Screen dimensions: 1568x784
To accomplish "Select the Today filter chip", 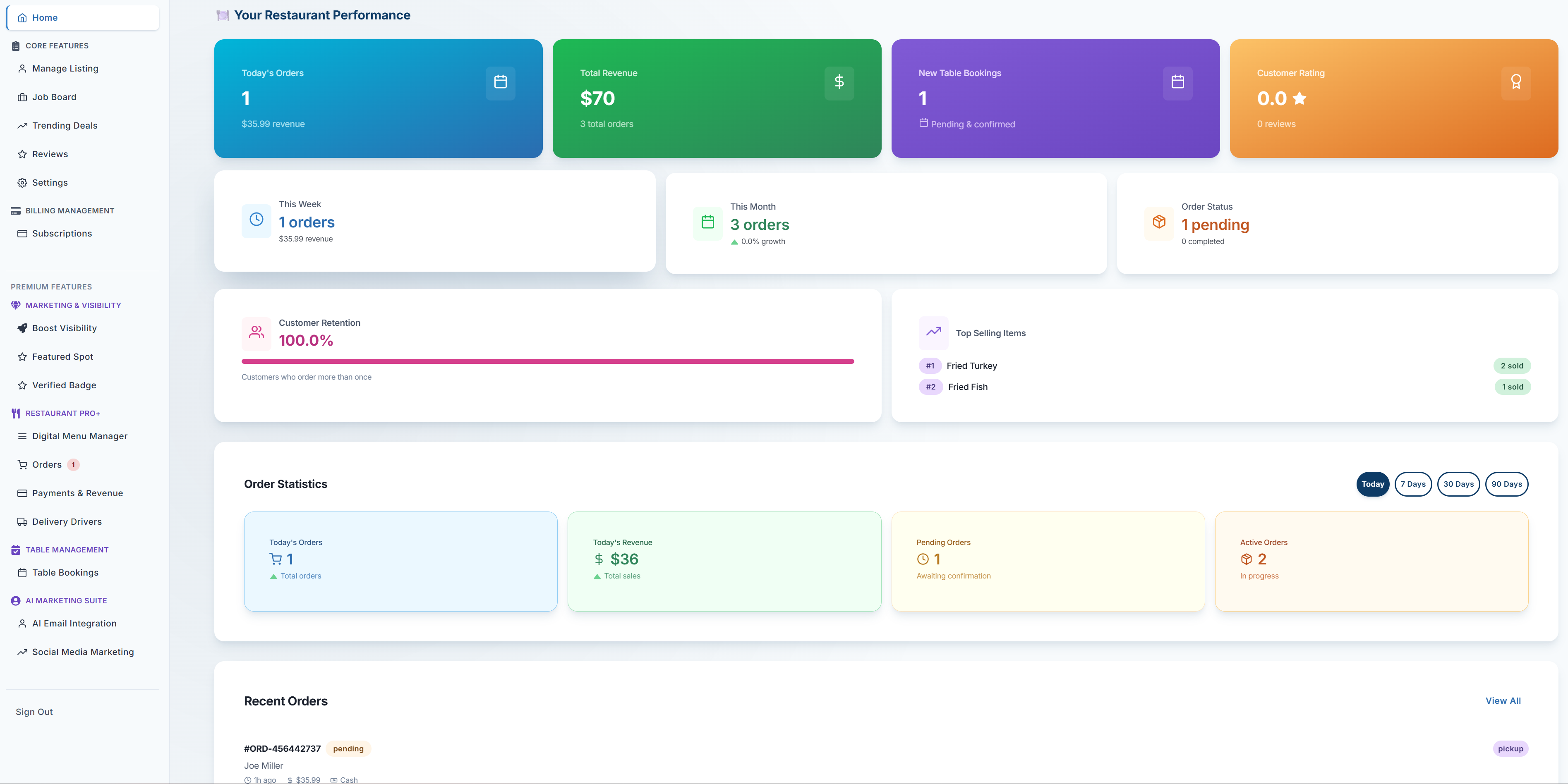I will click(1373, 484).
